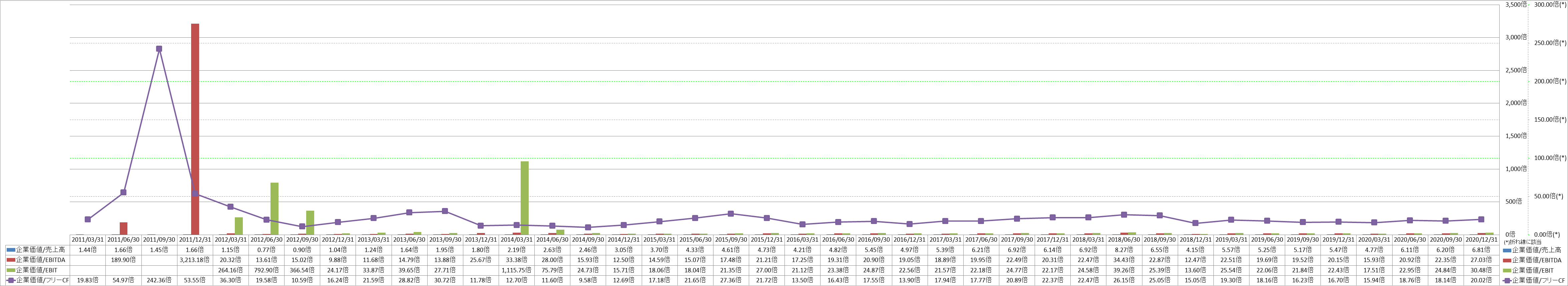Click the green EBIT bar at 2012/09/30
Screen dimensions: 1568x286
(x=311, y=223)
